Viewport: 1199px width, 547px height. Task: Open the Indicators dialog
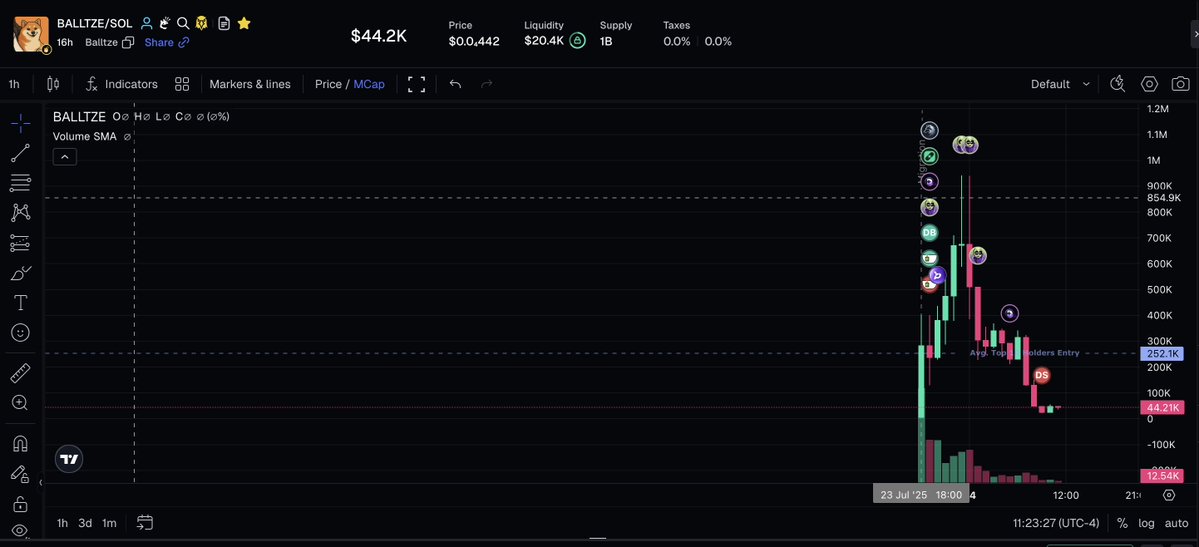tap(121, 84)
